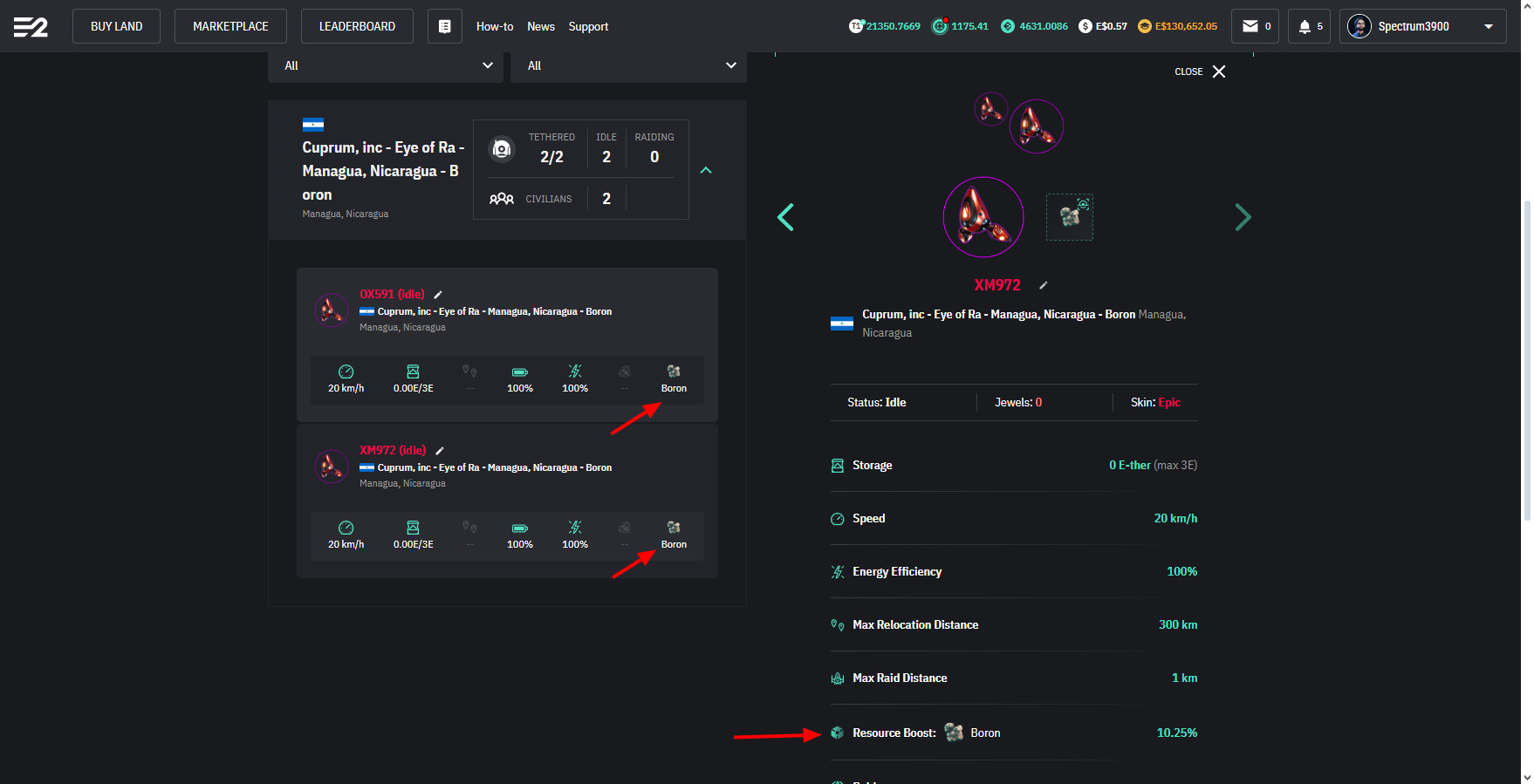The height and width of the screenshot is (784, 1534).
Task: Select the OX591 droid avatar thumbnail
Action: 331,310
